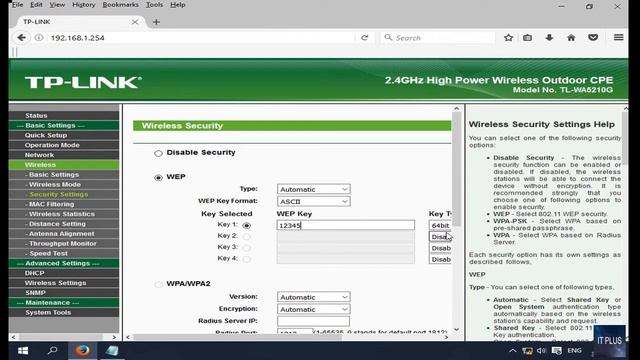Click the Key 1 WEP Key field

click(346, 225)
